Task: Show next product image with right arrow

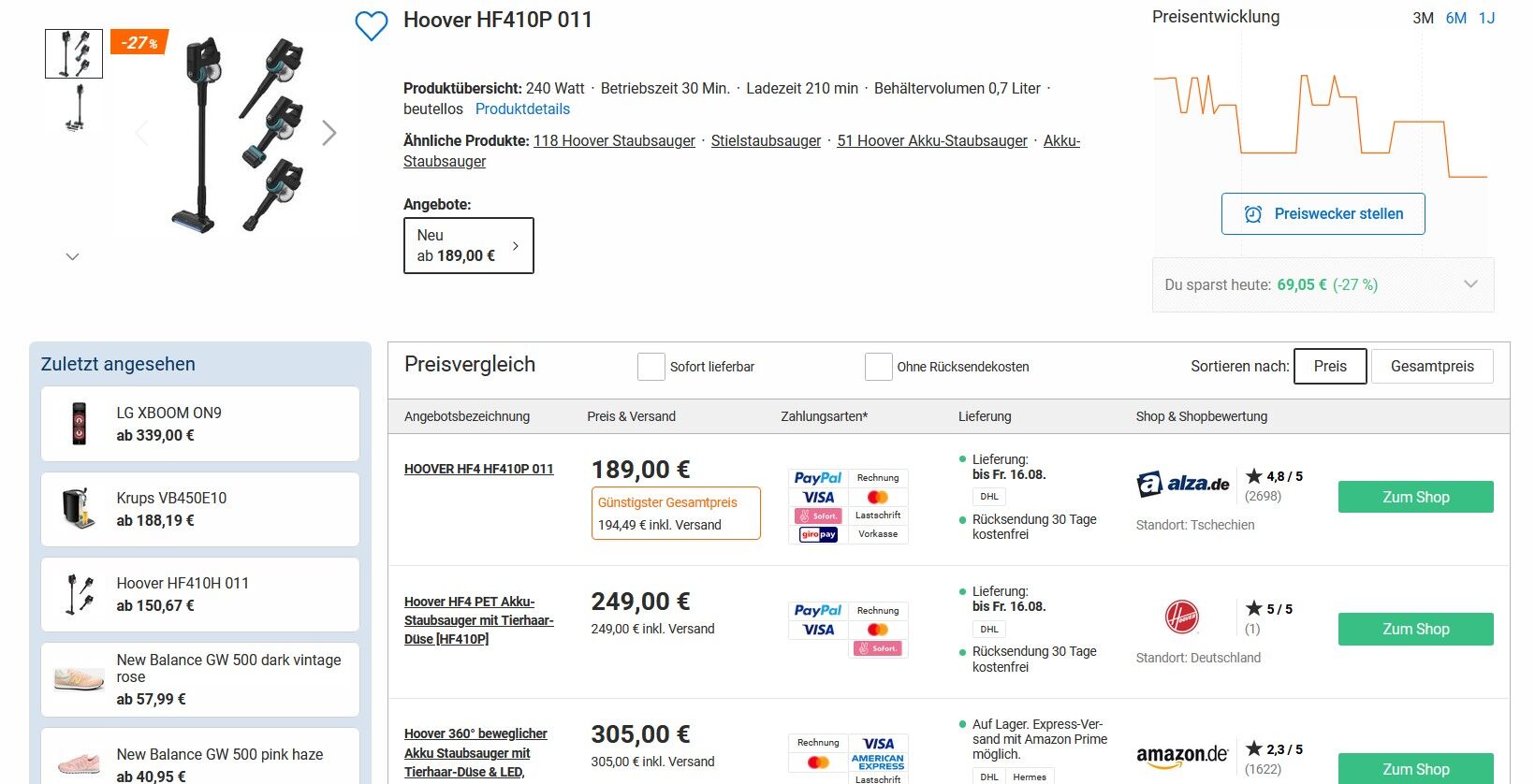Action: coord(329,133)
